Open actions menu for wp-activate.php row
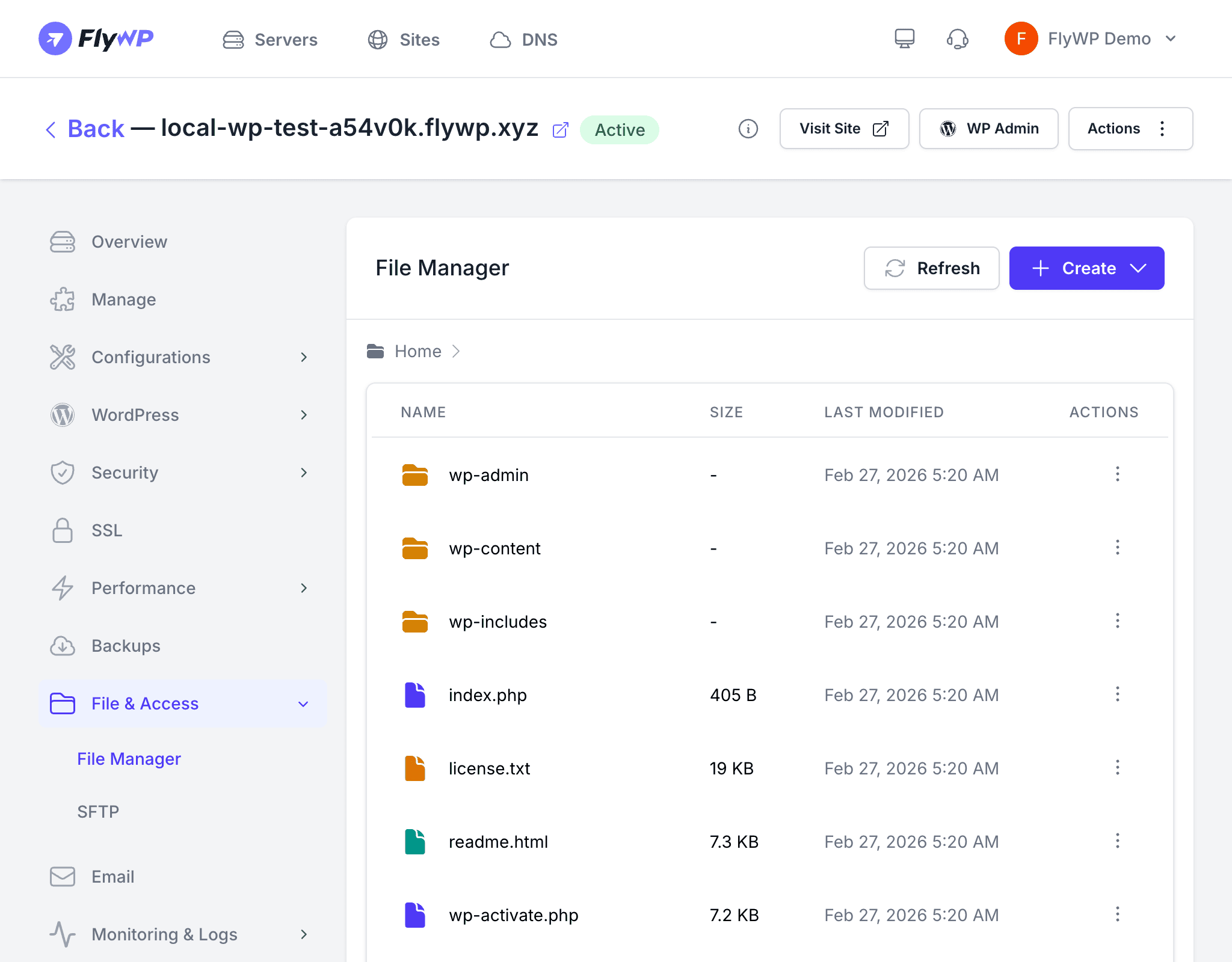 click(1117, 914)
